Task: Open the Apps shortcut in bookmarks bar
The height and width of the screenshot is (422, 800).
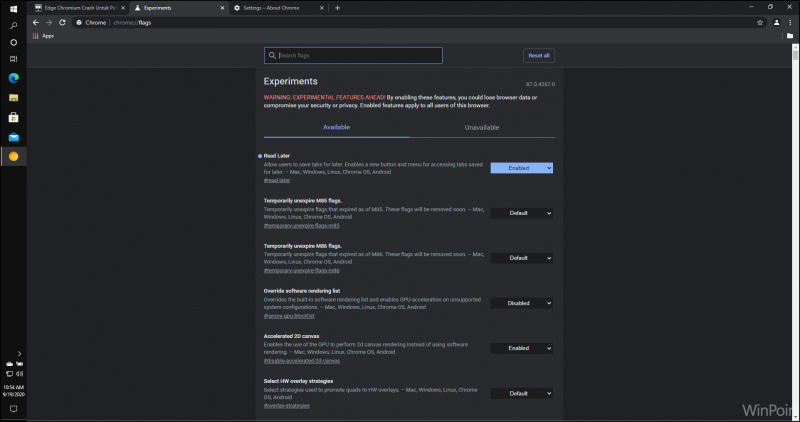Action: point(43,36)
